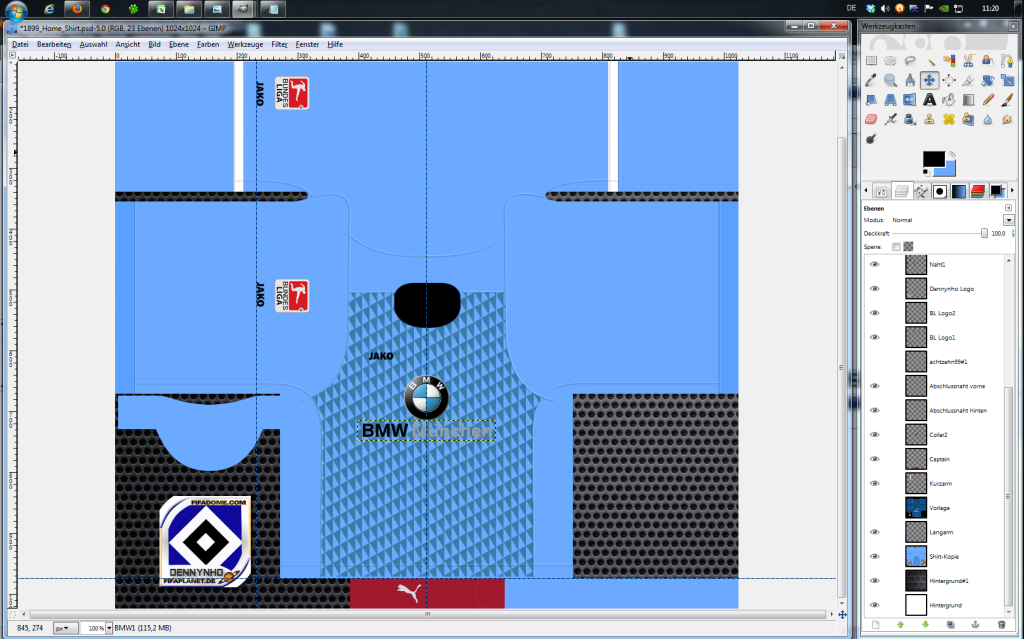Delete layer with the trash icon
Viewport: 1024px width, 639px height.
click(1001, 625)
